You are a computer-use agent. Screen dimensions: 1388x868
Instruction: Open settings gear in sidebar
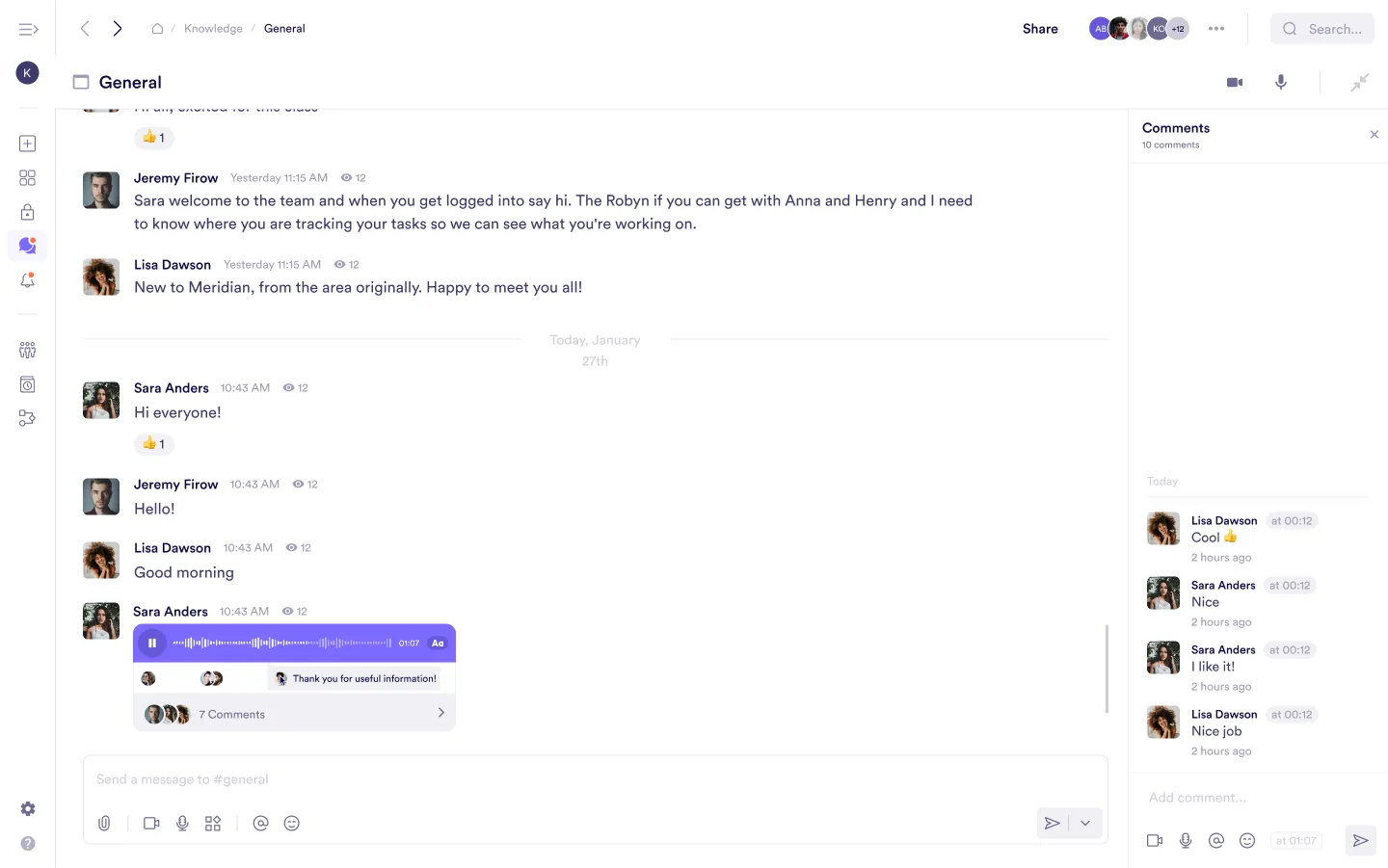[x=28, y=809]
